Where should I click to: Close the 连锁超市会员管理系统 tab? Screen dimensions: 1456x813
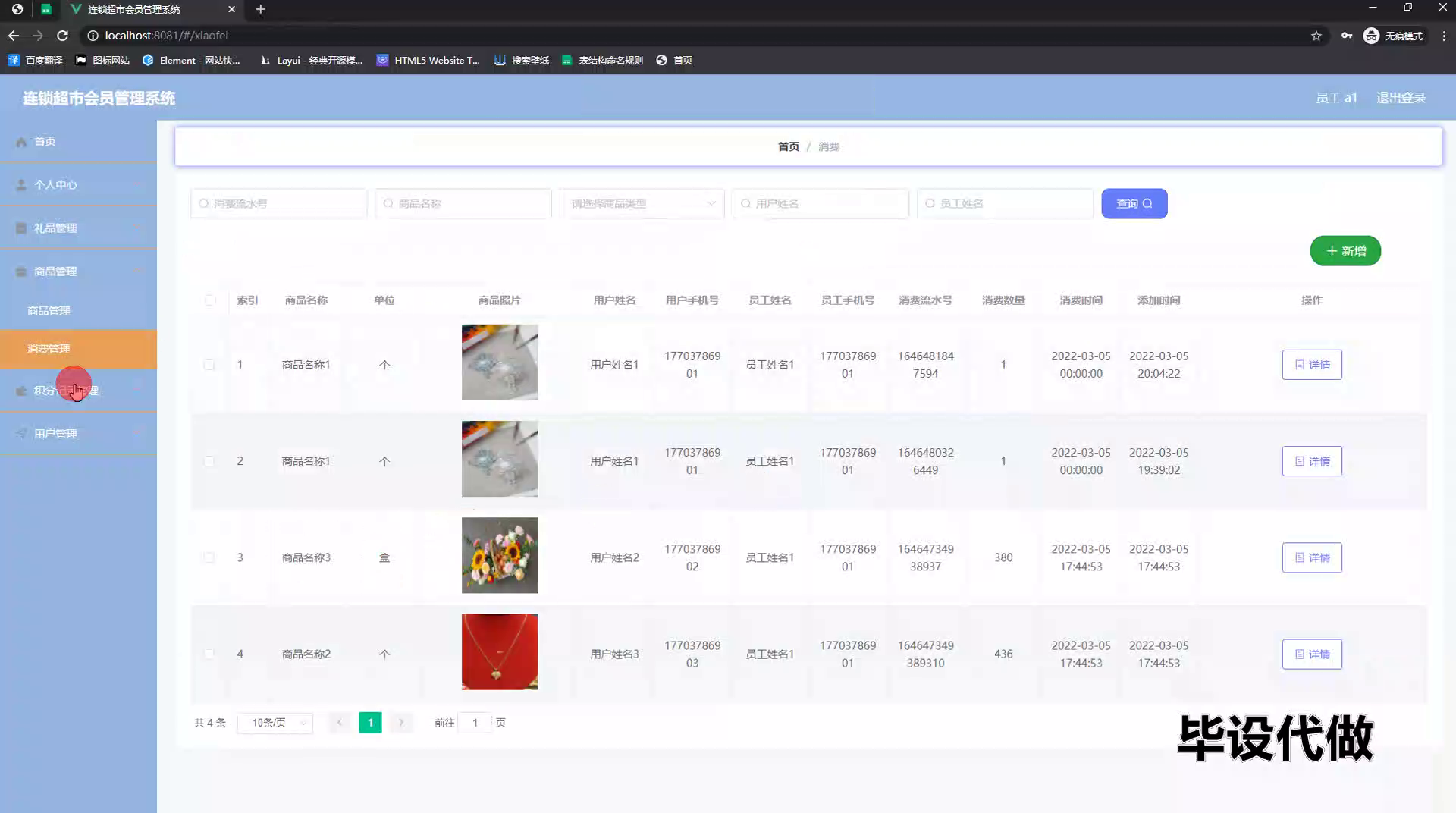(231, 9)
